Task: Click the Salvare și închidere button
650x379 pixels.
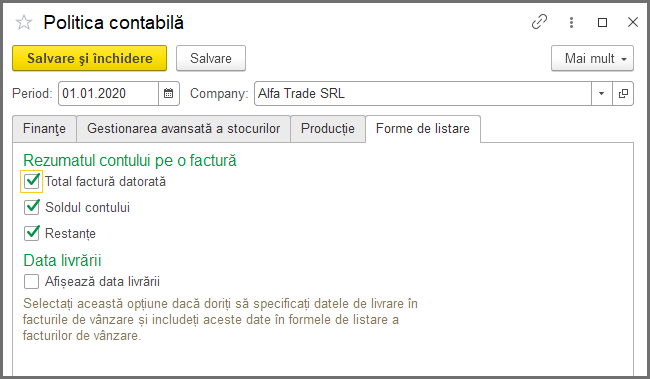Action: [x=90, y=58]
